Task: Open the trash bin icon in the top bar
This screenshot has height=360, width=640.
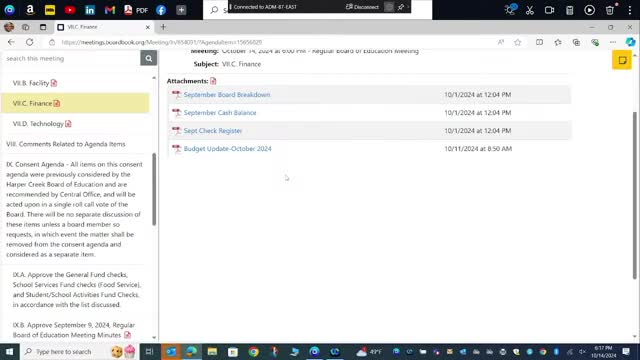Action: 610,10
